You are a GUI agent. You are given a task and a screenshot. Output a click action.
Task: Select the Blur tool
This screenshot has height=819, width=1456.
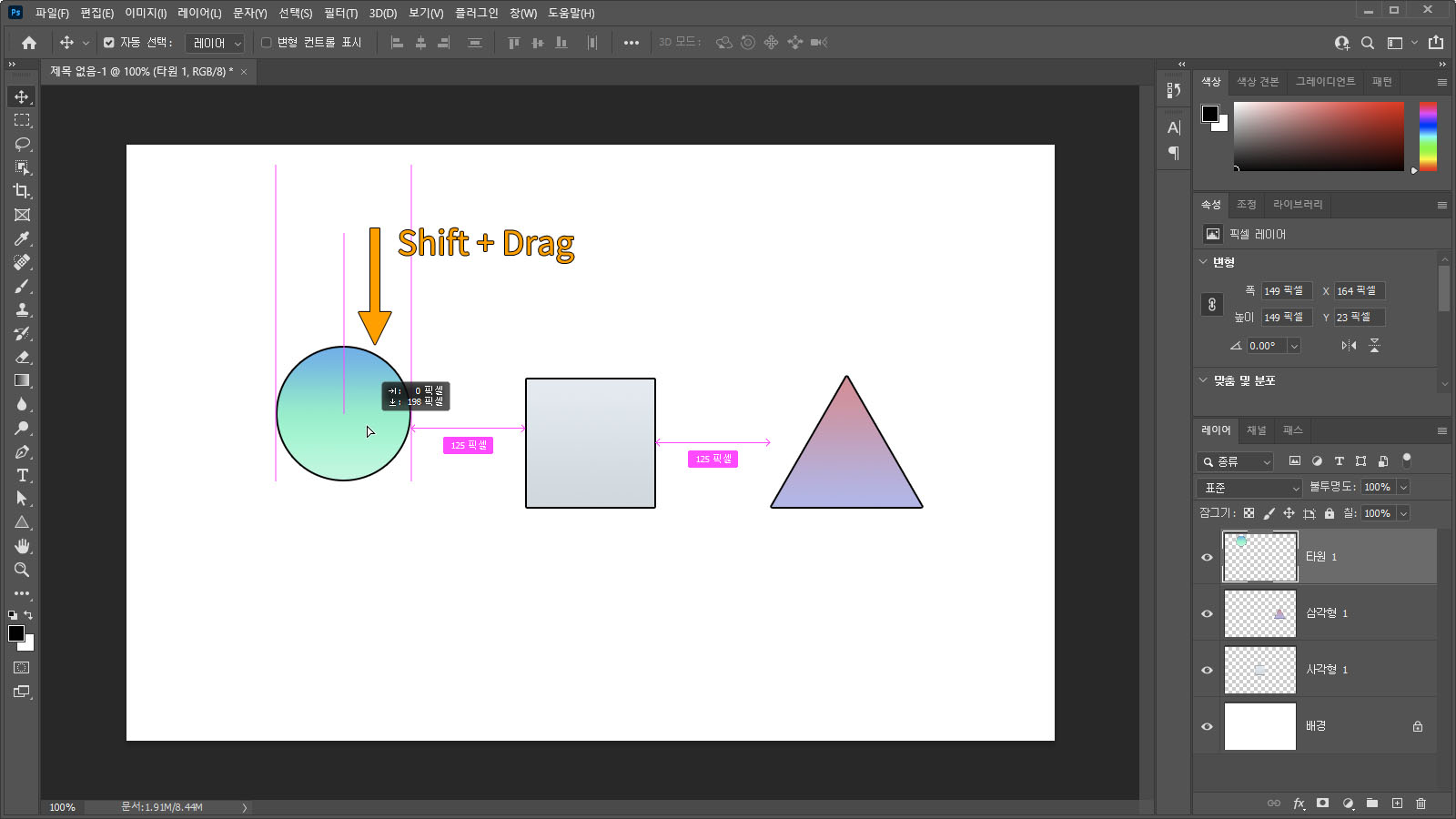click(22, 404)
